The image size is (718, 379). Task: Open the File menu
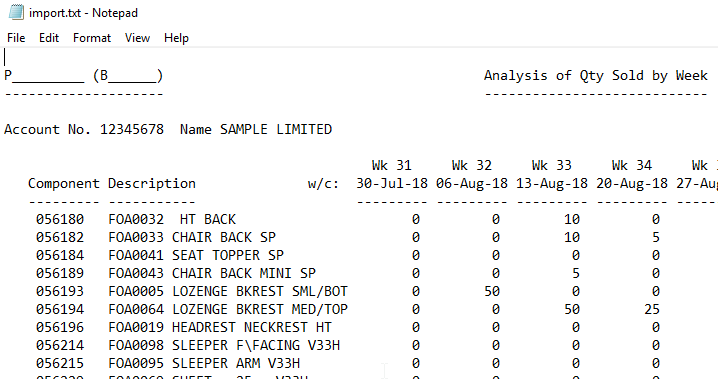(x=16, y=38)
